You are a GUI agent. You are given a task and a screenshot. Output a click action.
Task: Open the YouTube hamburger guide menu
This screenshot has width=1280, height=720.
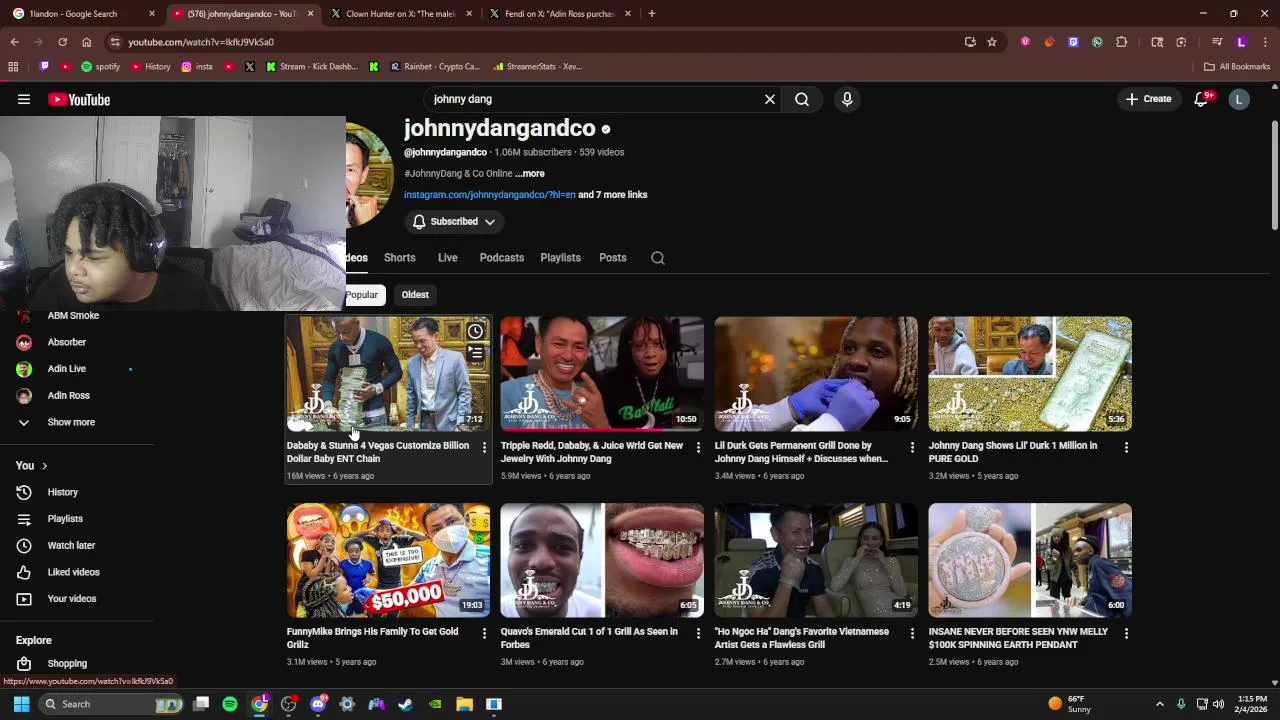(x=24, y=99)
